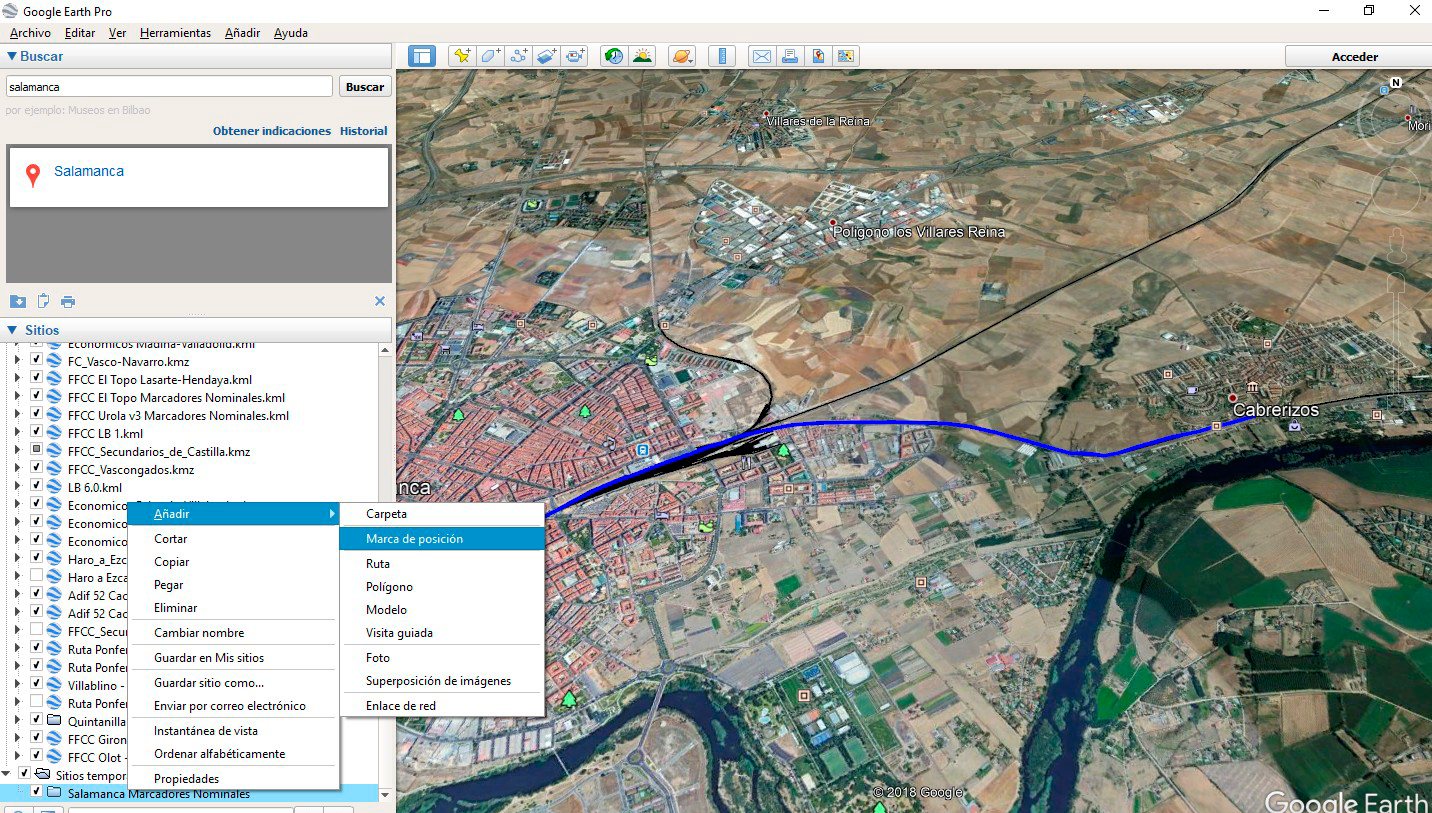Uncheck FFCC El Topo Marcadores Nominales checkbox
Screen dimensions: 1432x813
click(x=36, y=397)
